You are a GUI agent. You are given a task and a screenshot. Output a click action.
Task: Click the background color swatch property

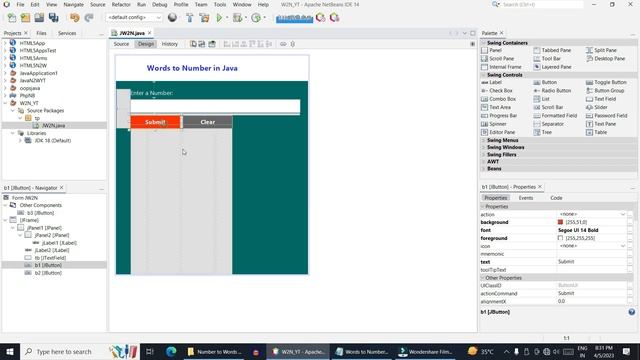pos(560,222)
